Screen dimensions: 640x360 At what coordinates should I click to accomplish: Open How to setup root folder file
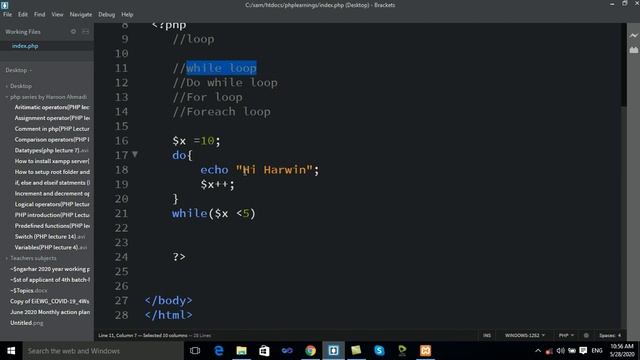(x=52, y=172)
